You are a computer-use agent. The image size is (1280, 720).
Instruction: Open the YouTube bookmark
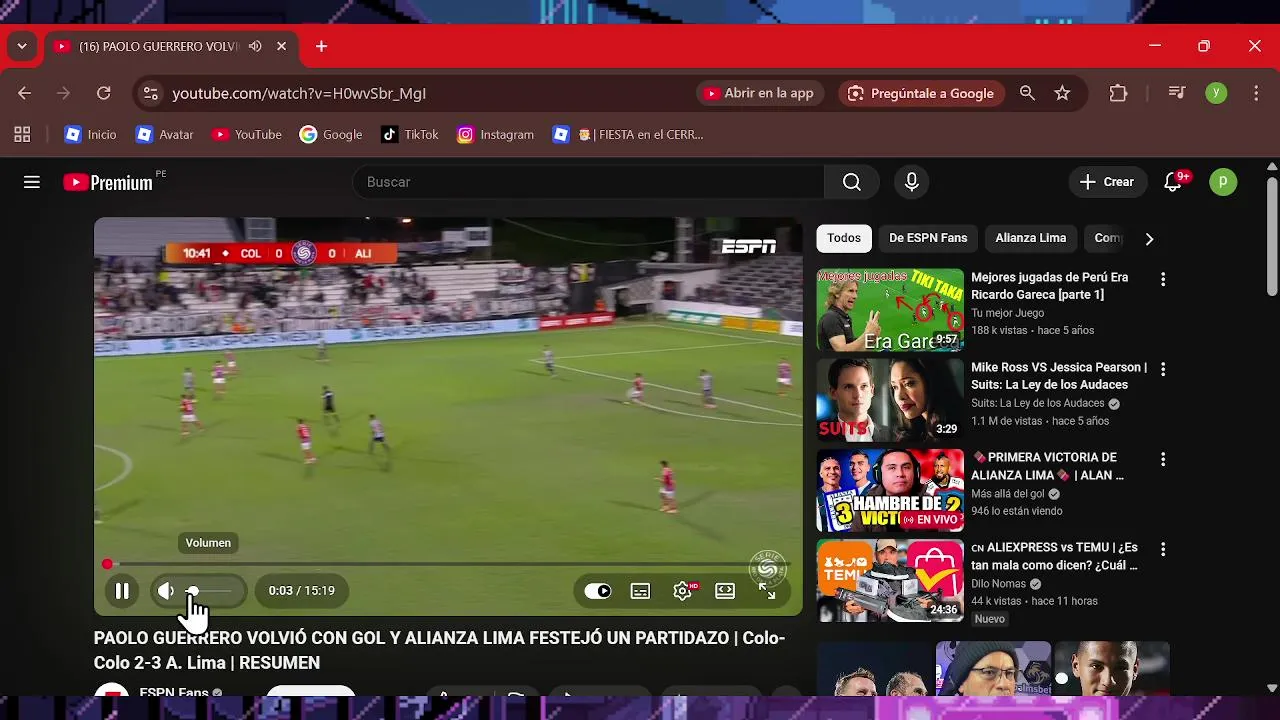(246, 134)
